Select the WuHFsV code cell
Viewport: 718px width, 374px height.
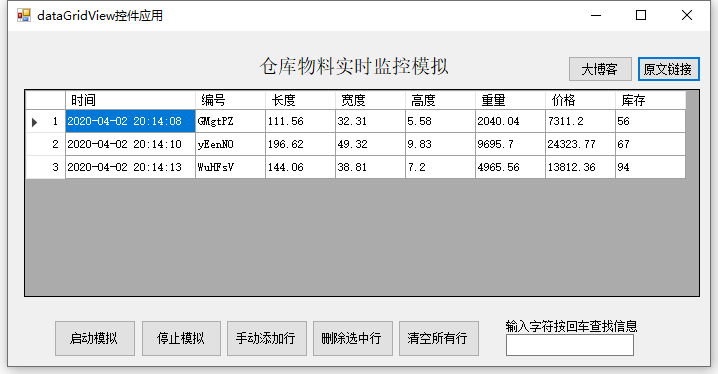pyautogui.click(x=230, y=167)
